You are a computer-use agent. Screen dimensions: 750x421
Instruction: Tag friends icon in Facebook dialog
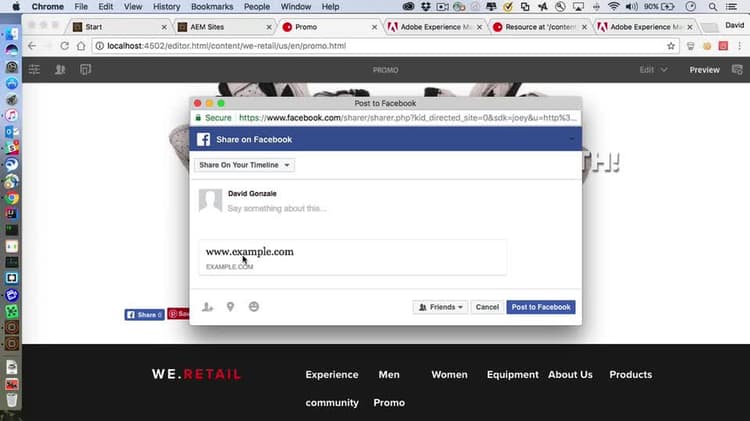[x=207, y=307]
